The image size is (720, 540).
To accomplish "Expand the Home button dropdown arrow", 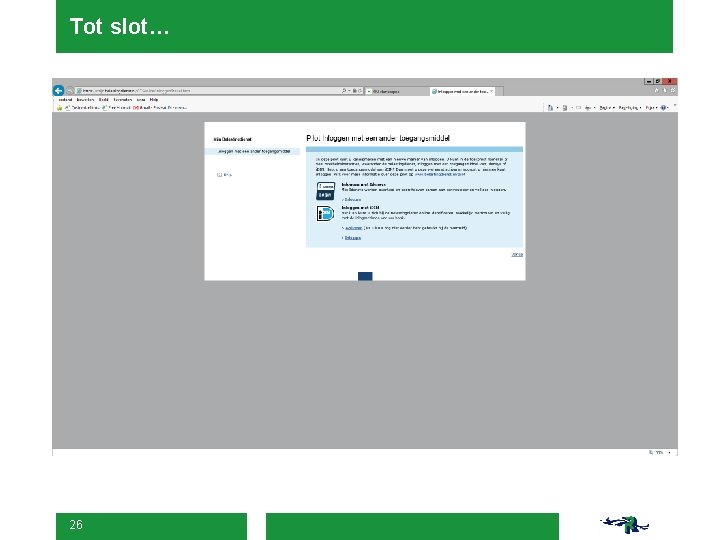I will click(557, 108).
